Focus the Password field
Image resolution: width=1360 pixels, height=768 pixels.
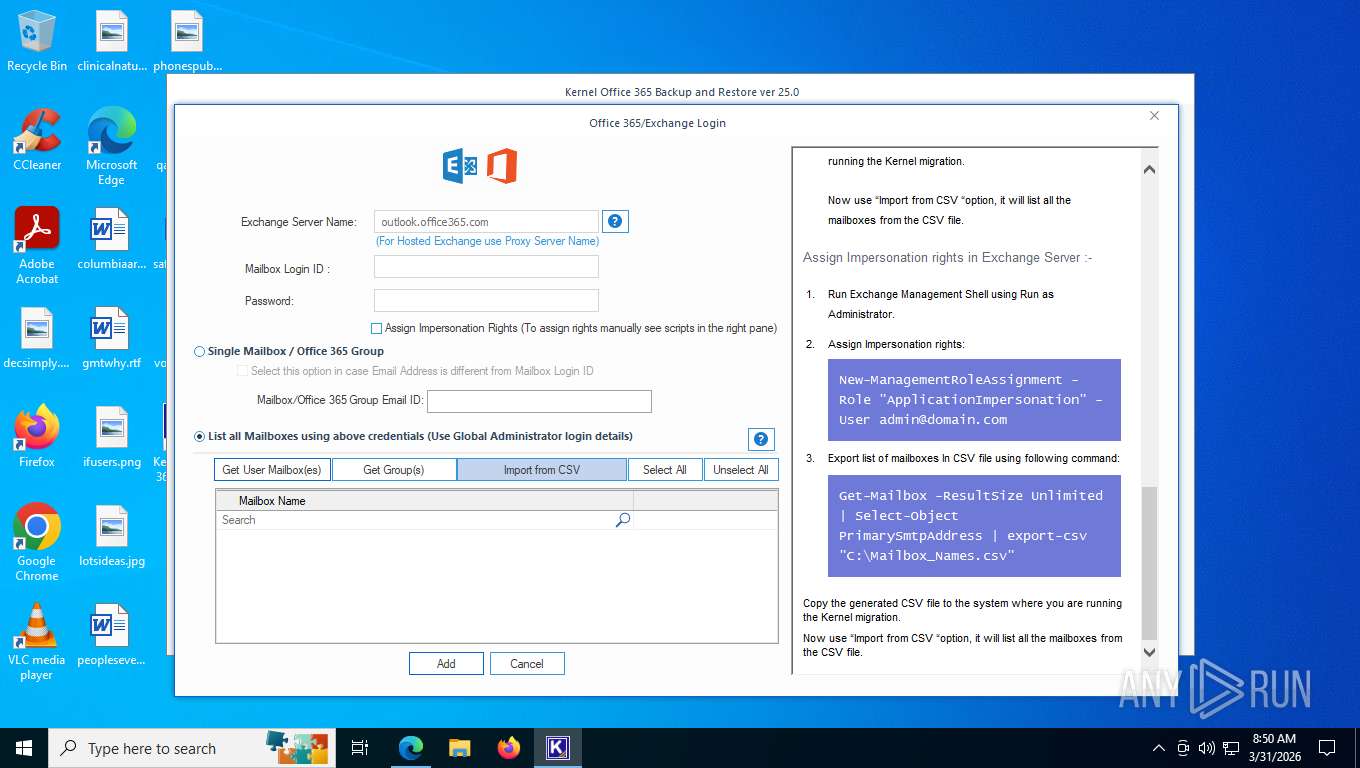point(486,300)
